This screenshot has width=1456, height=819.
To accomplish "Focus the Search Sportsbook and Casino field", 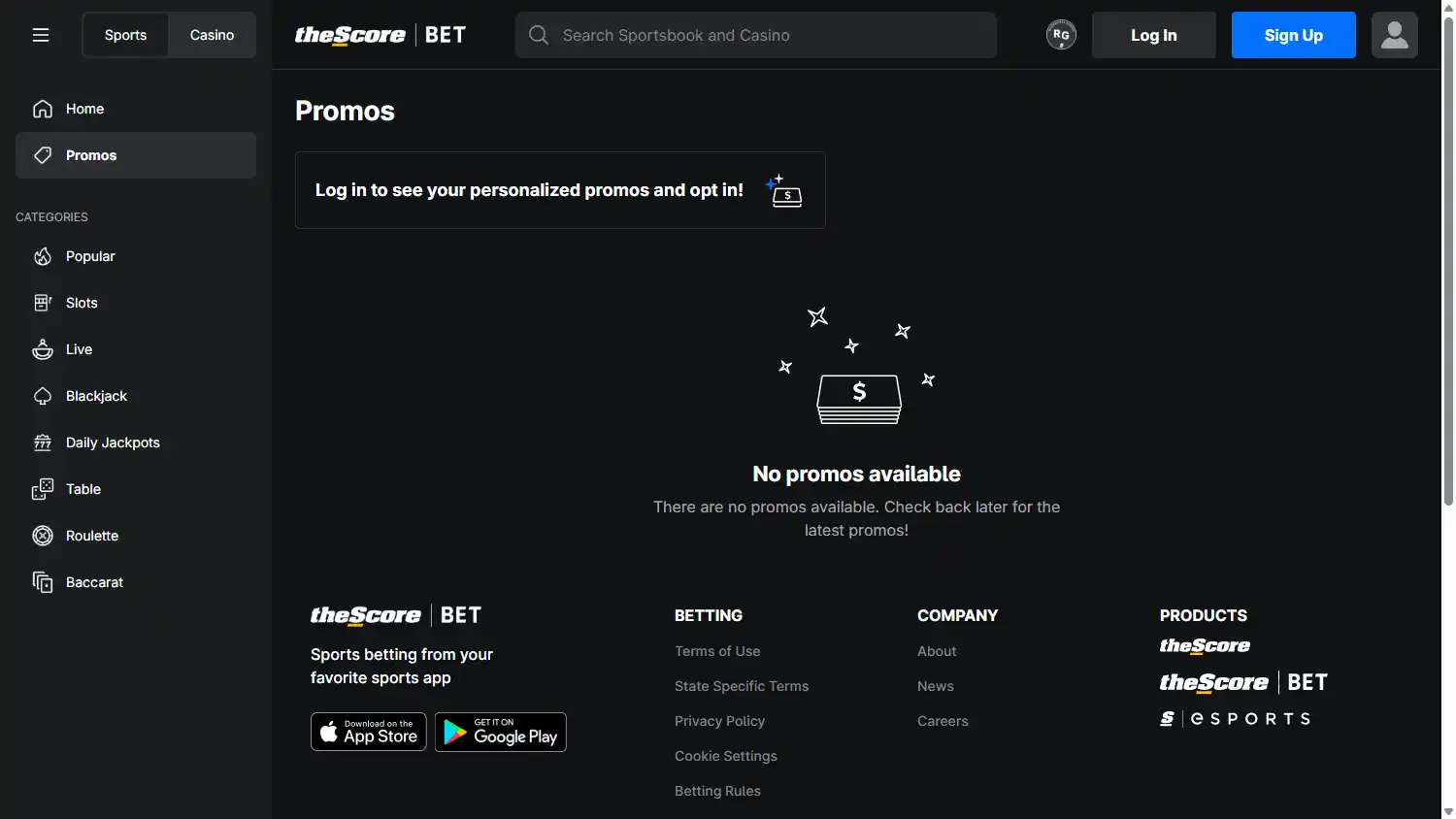I will (x=756, y=35).
